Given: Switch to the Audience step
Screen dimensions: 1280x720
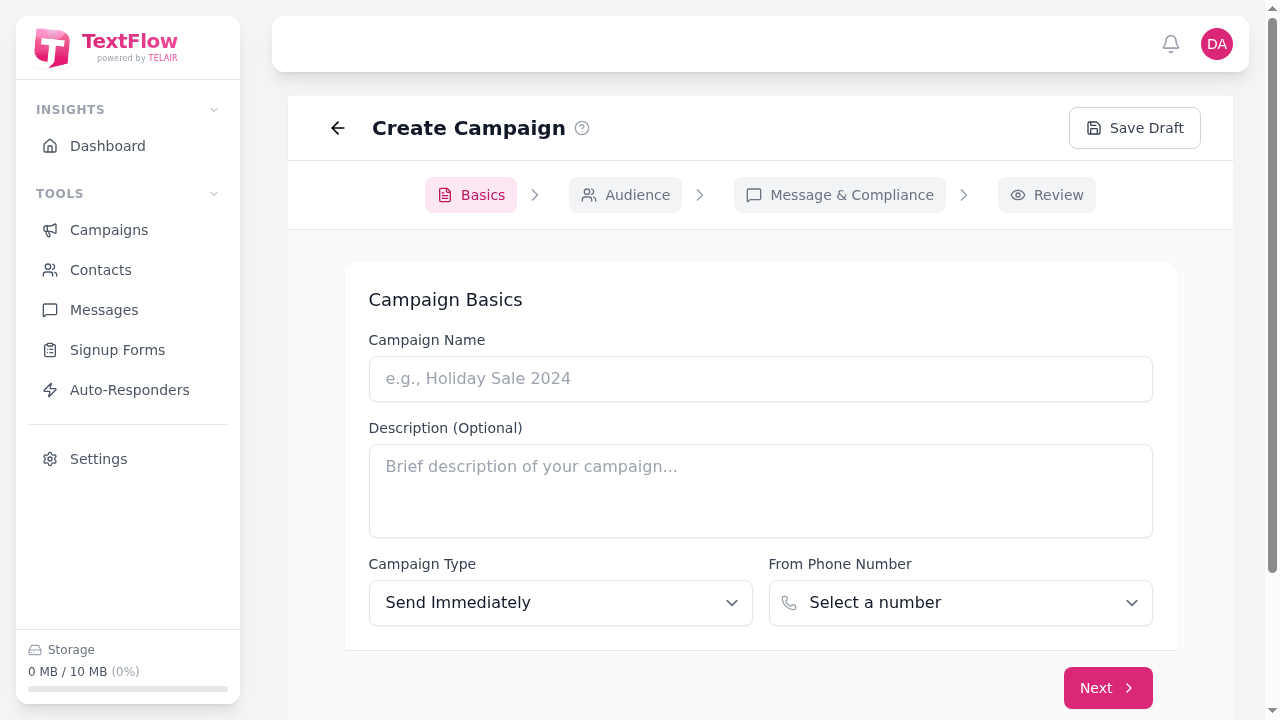Looking at the screenshot, I should coord(625,195).
